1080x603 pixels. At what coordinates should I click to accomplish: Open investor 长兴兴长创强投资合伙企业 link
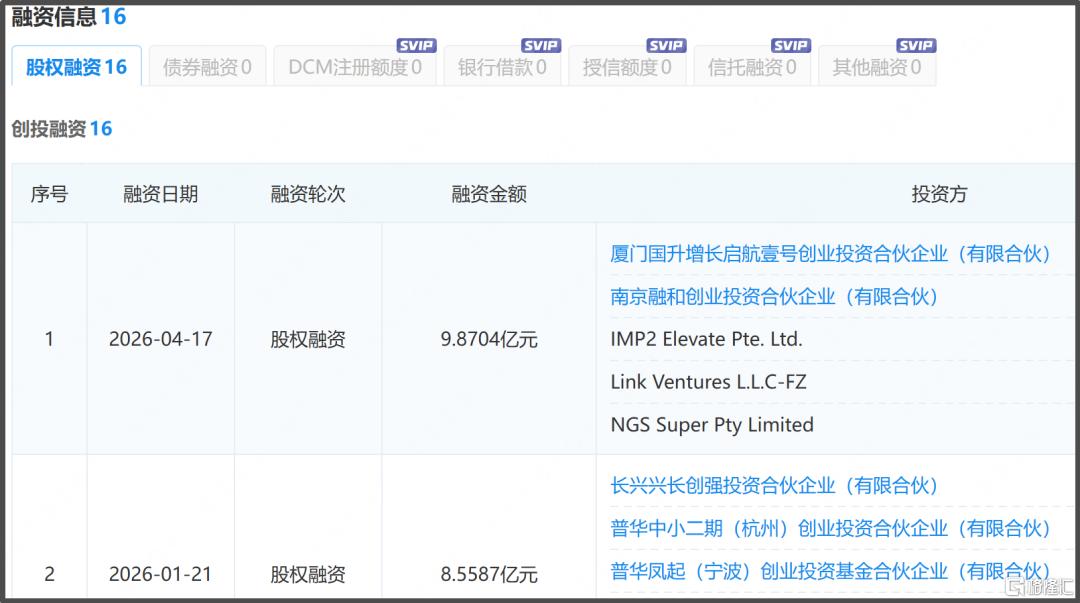(x=774, y=485)
